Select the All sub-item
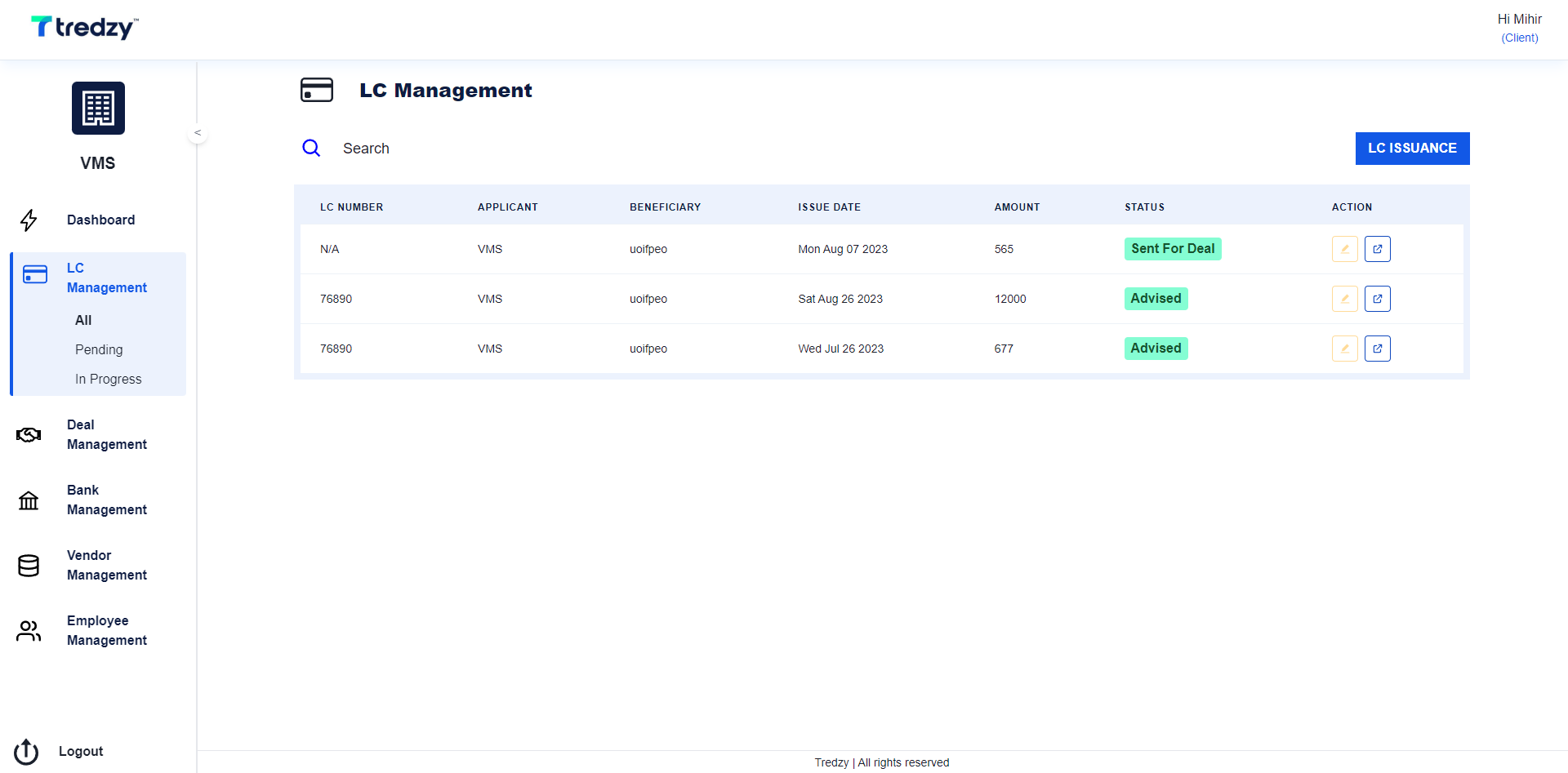 tap(83, 321)
